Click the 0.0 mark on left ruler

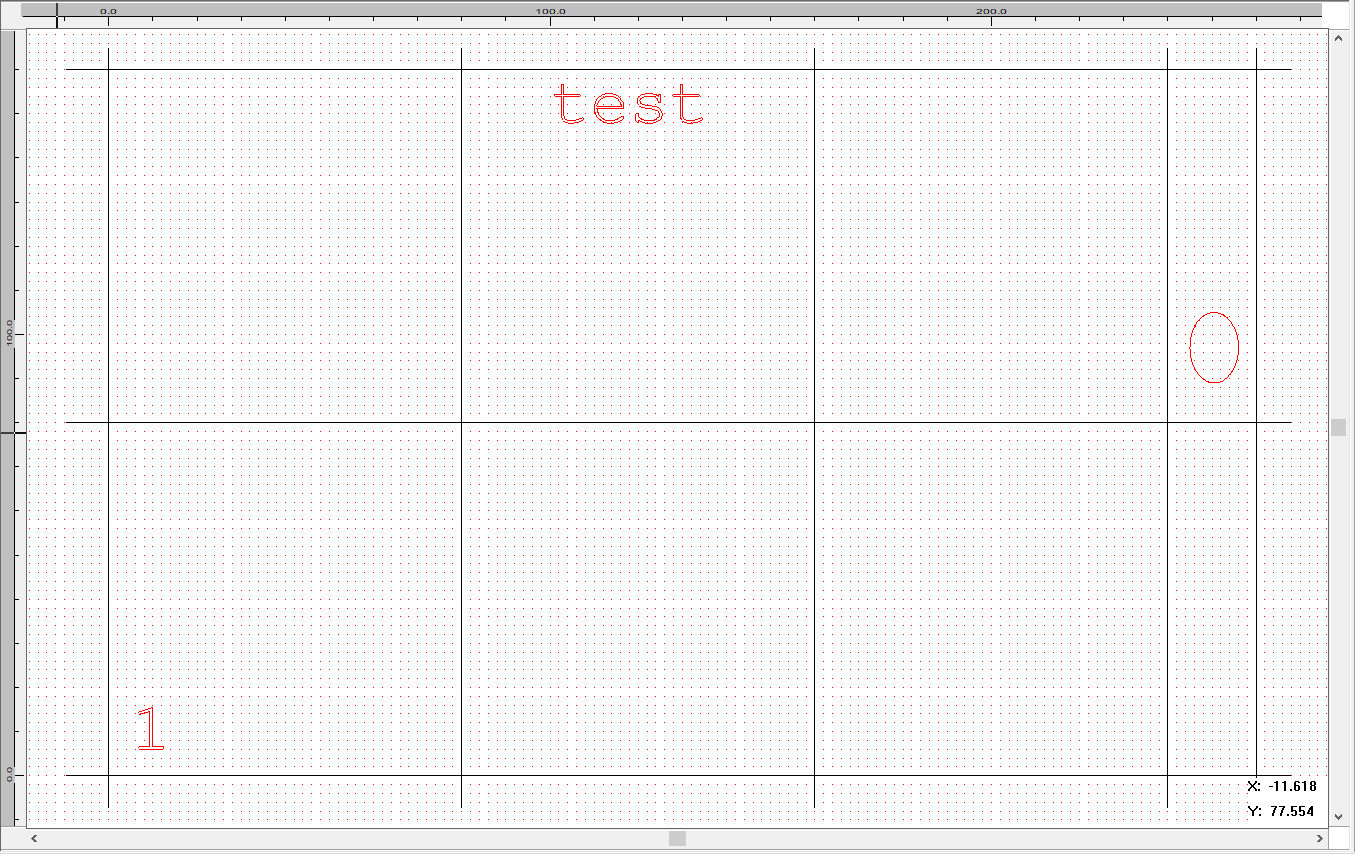coord(10,775)
